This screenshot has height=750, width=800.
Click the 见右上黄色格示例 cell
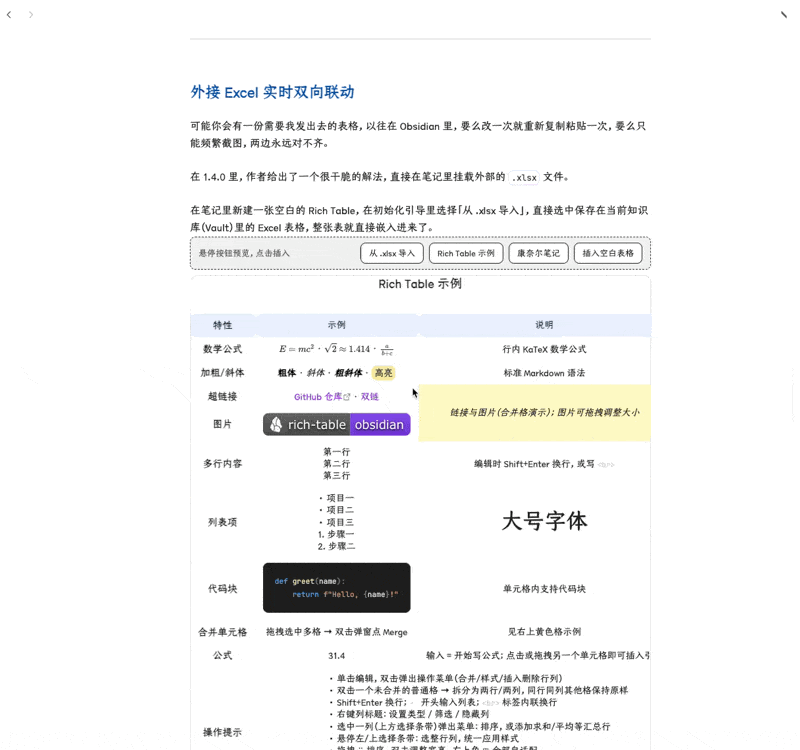tap(544, 632)
